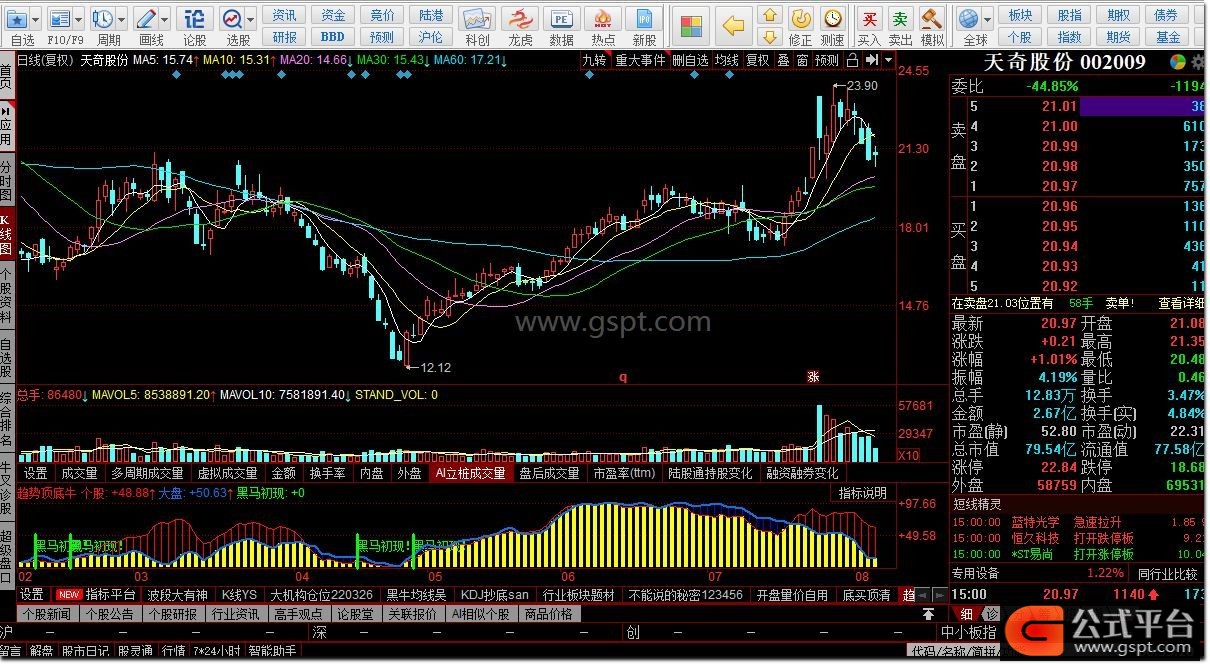This screenshot has height=664, width=1210.
Task: Click the 沪伦 toolbar button
Action: coord(431,37)
